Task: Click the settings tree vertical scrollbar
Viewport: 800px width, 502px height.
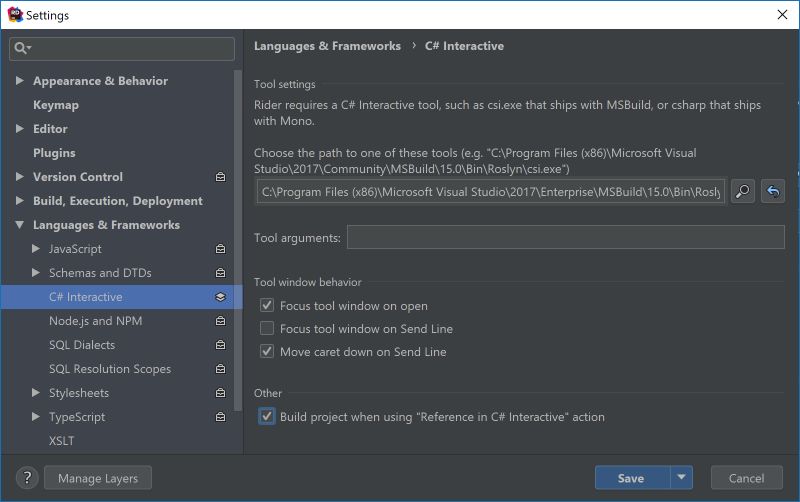Action: [238, 240]
